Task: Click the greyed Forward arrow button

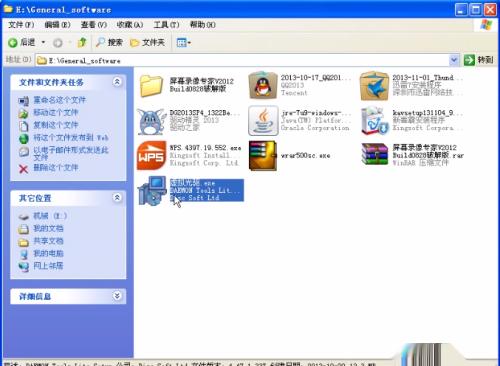Action: 58,43
